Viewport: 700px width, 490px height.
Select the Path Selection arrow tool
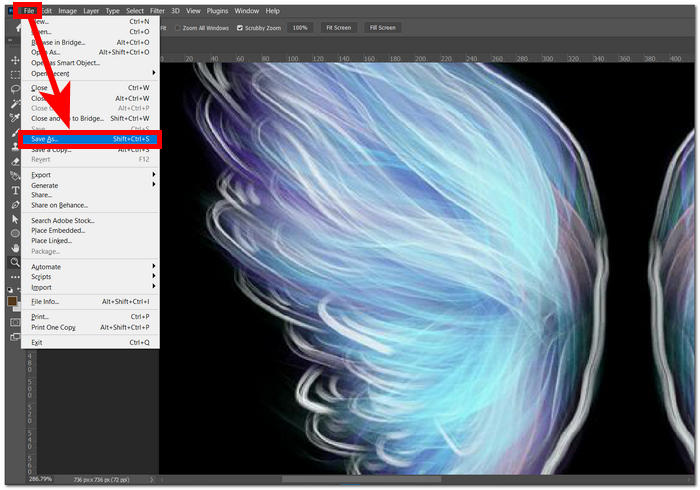click(x=15, y=218)
